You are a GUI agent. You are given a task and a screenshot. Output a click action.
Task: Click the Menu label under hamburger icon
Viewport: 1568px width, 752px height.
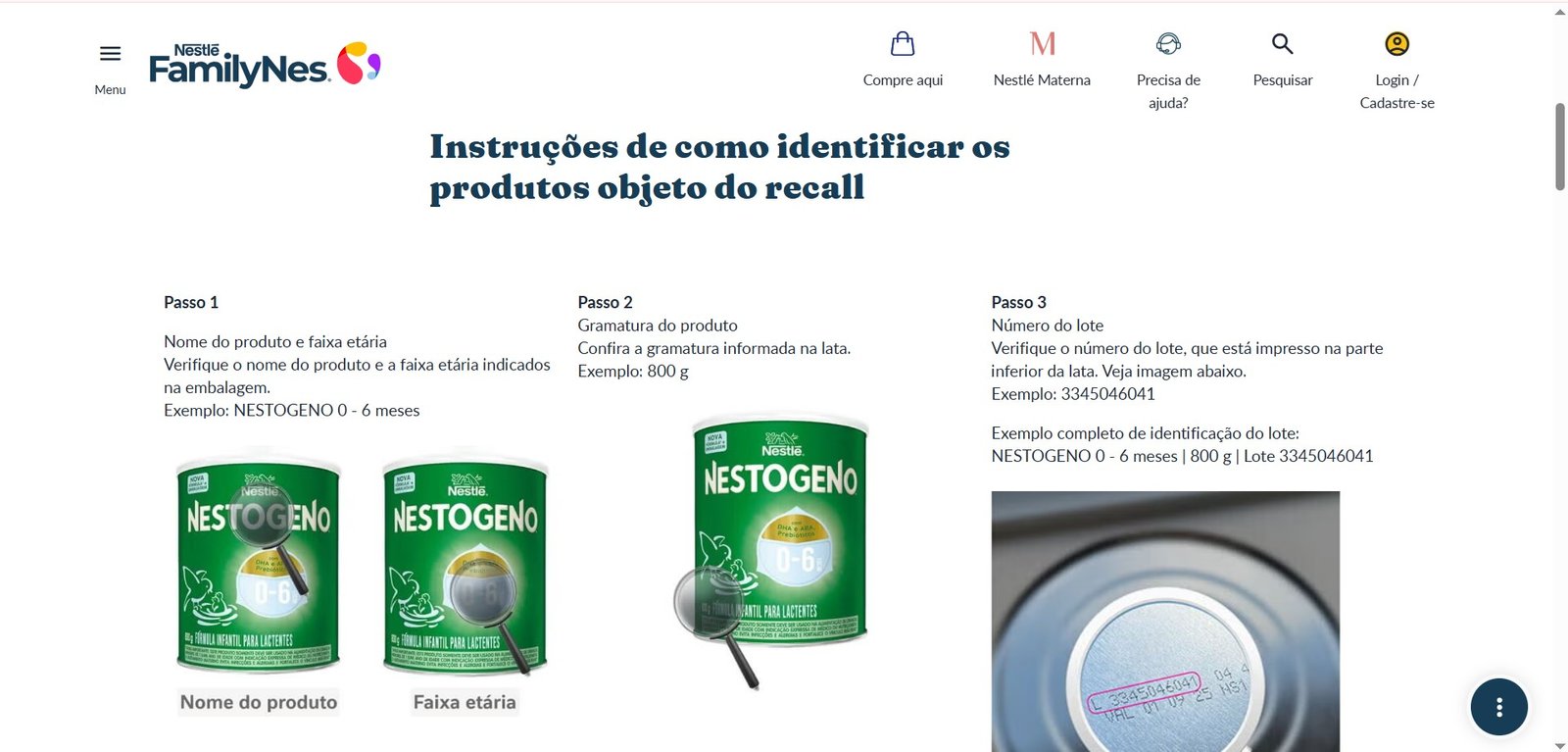coord(111,89)
